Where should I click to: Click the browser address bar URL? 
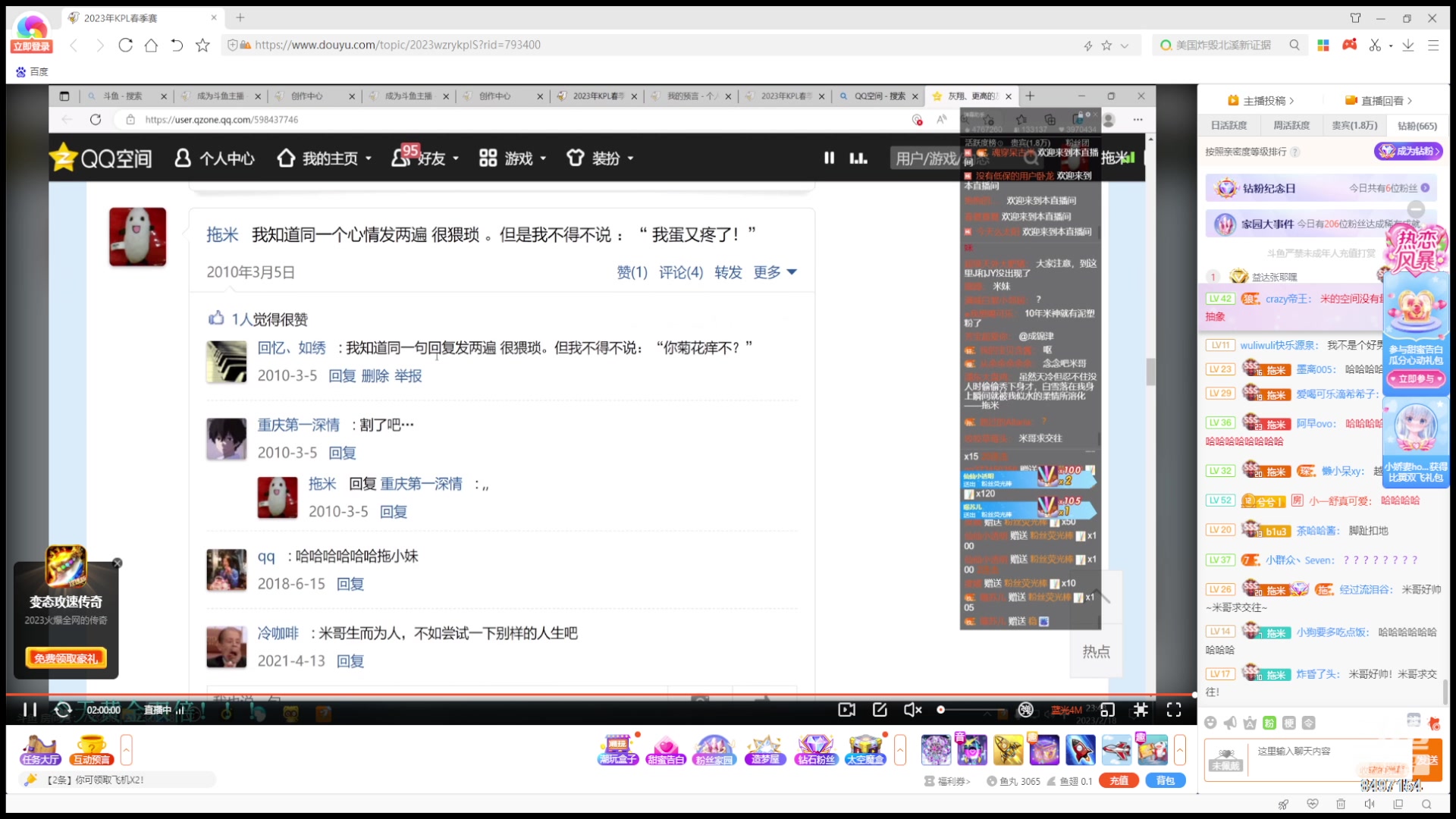coord(397,45)
